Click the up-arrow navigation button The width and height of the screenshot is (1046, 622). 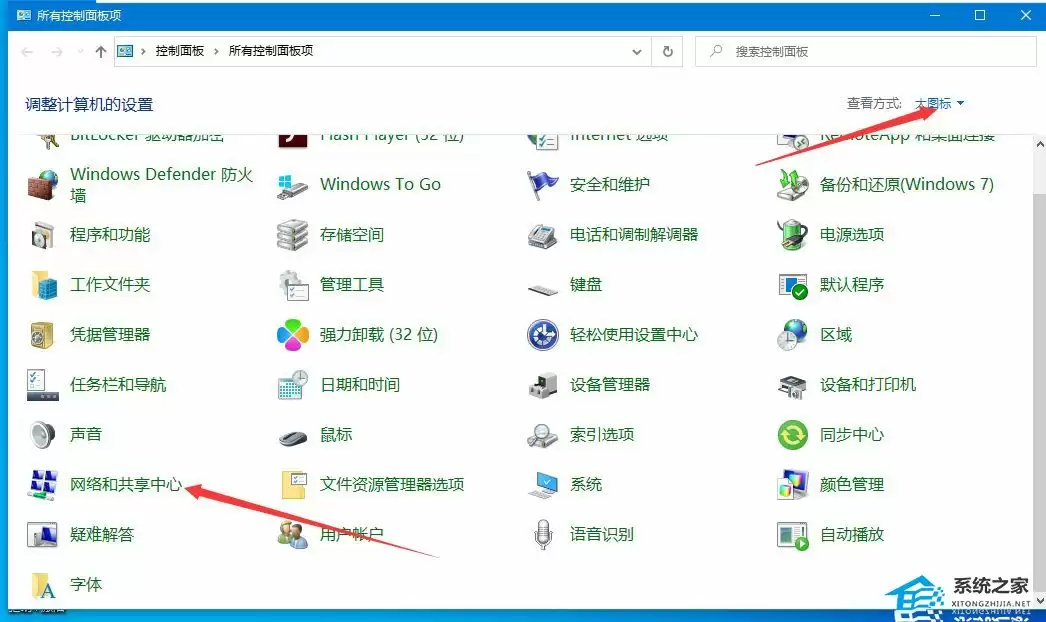coord(101,52)
